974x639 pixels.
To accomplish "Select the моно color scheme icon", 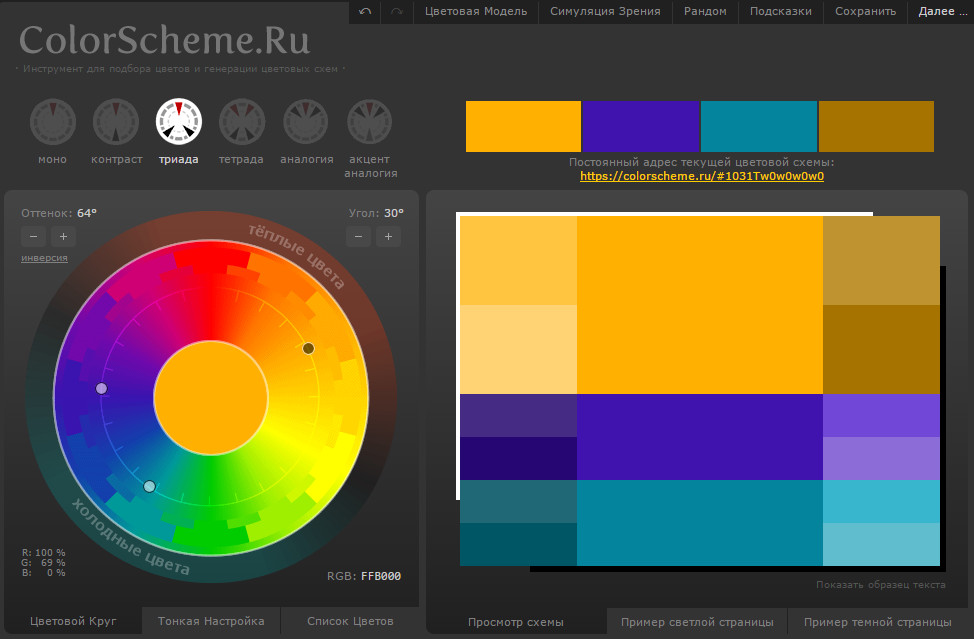I will point(52,122).
